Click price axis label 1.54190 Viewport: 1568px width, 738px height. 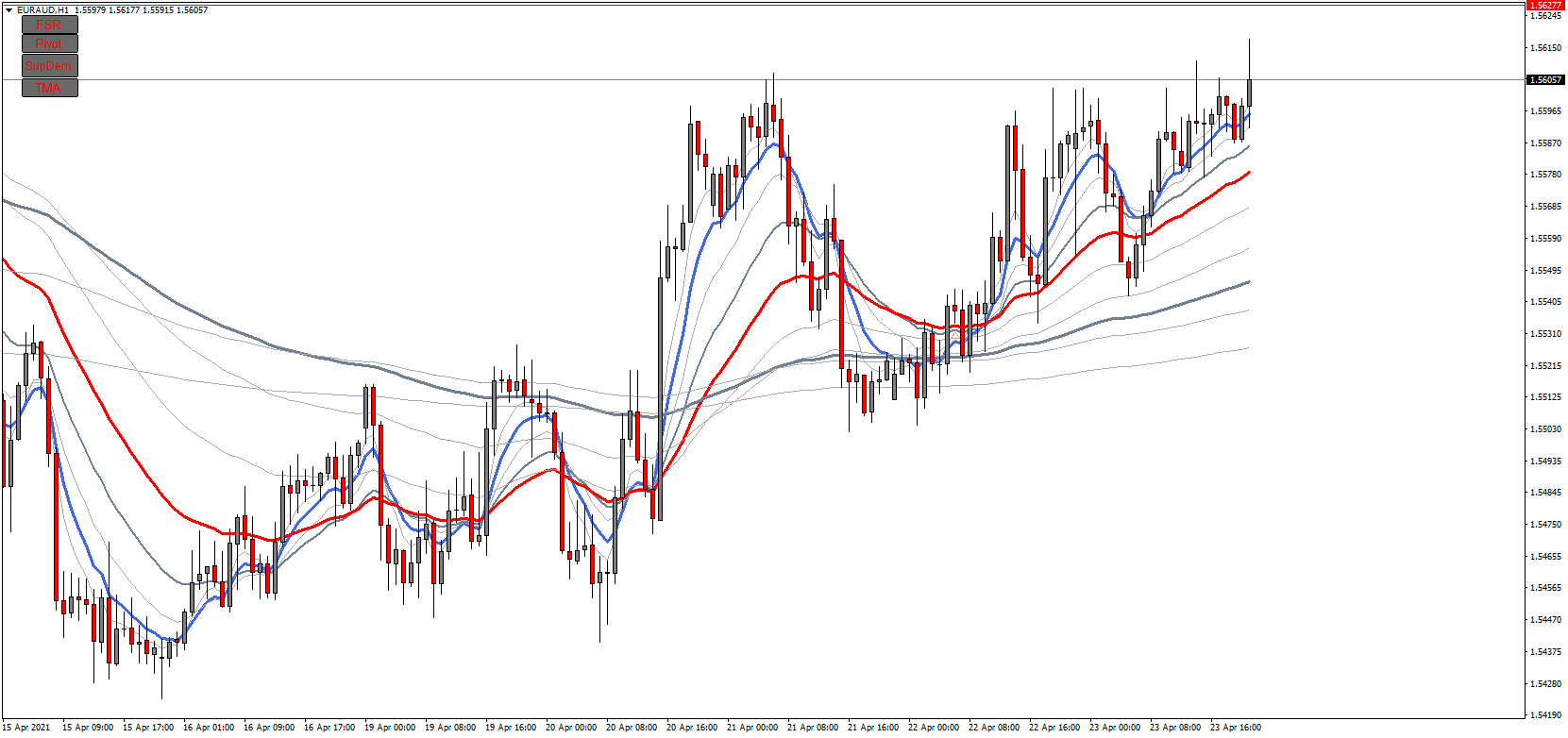(x=1545, y=715)
